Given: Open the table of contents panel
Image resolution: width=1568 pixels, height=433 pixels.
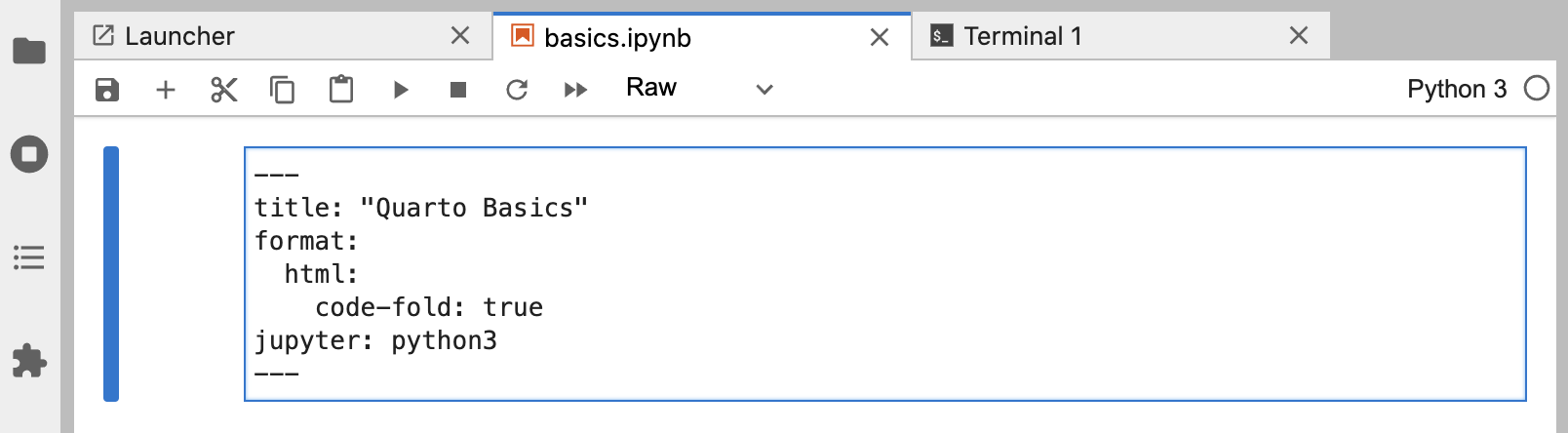Looking at the screenshot, I should [29, 257].
